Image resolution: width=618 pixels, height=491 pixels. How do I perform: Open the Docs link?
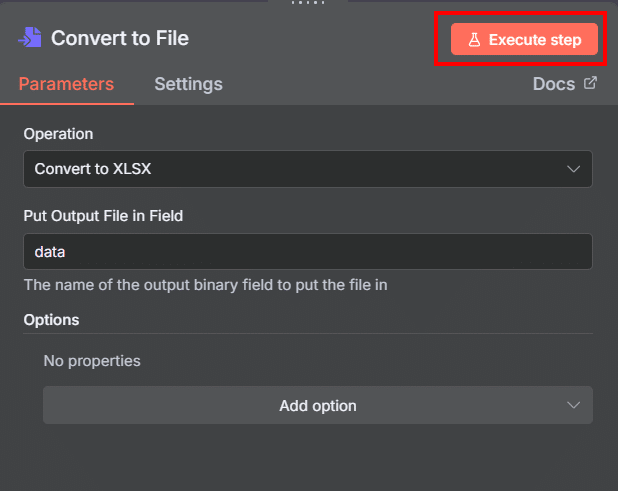[564, 84]
